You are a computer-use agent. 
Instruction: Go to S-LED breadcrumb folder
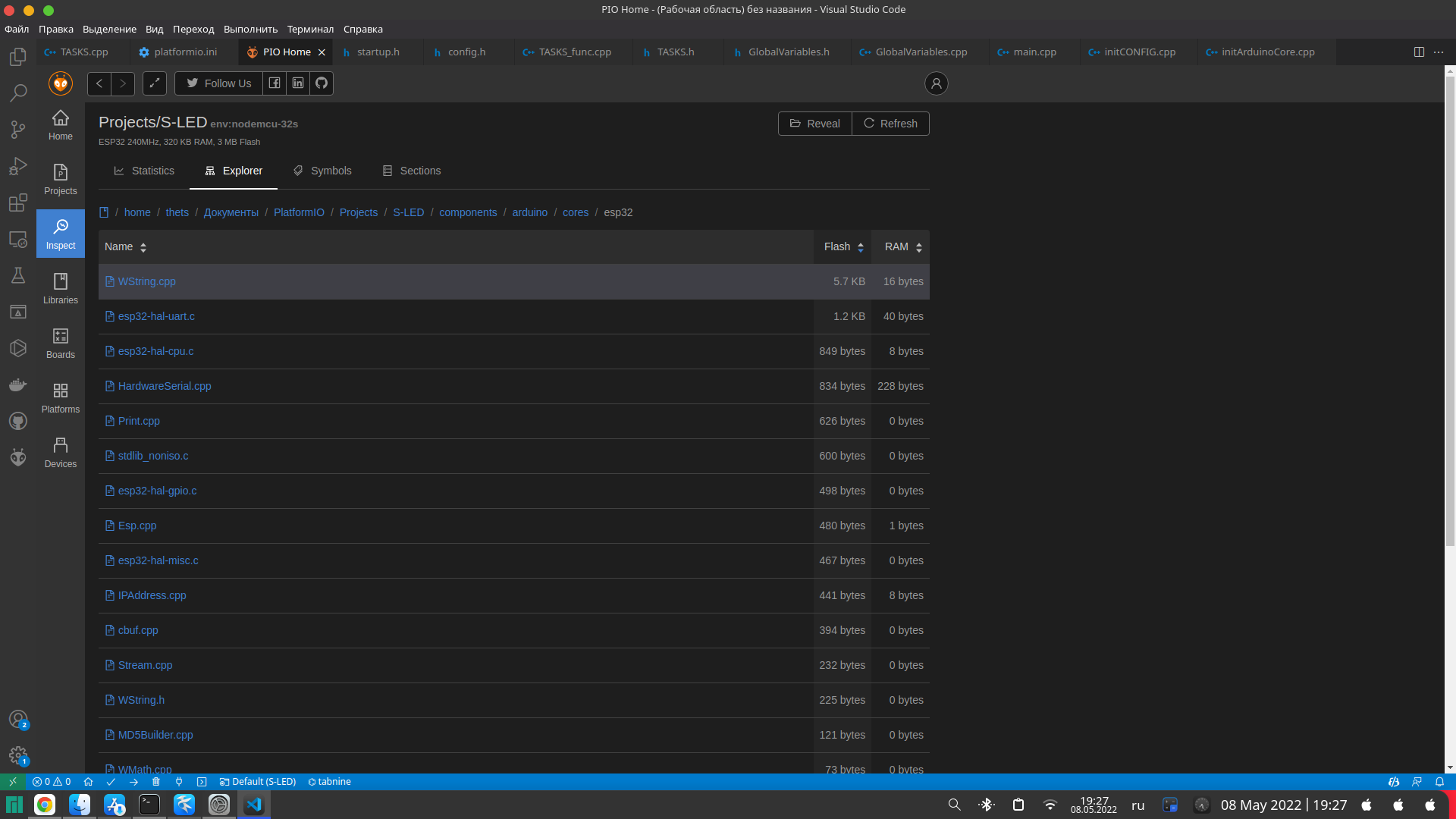click(x=408, y=212)
